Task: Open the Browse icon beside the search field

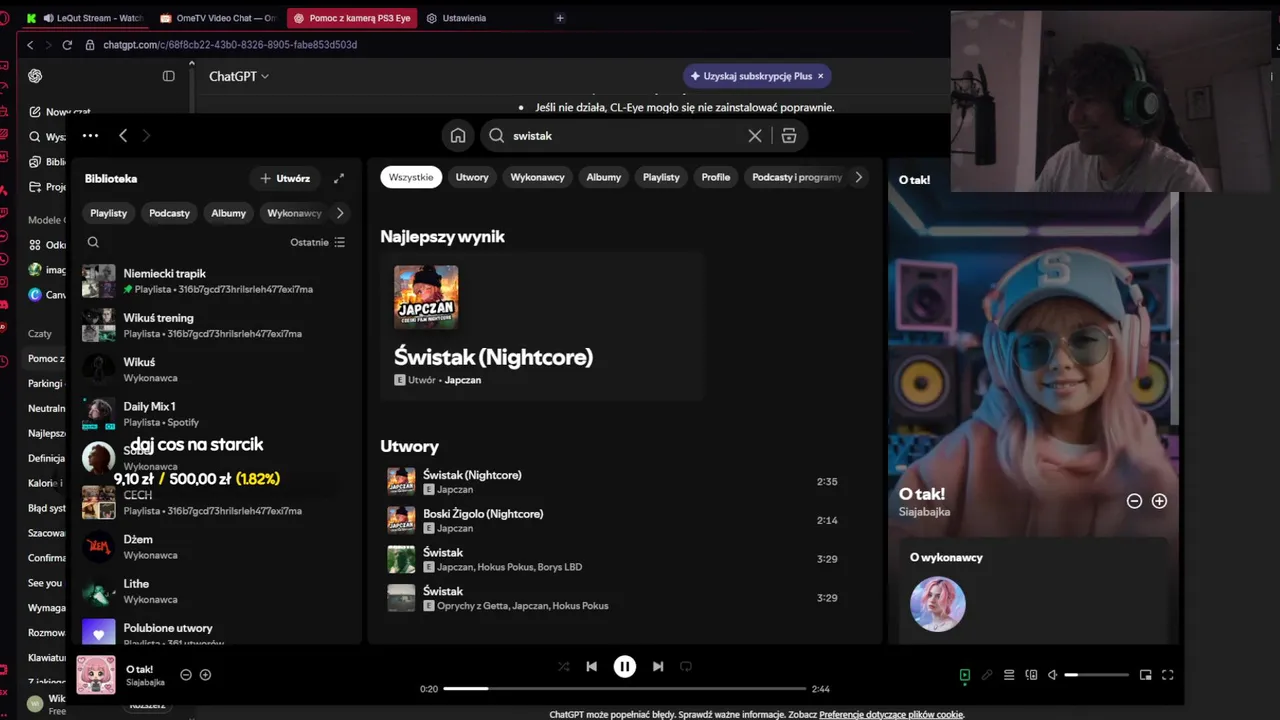Action: [788, 136]
